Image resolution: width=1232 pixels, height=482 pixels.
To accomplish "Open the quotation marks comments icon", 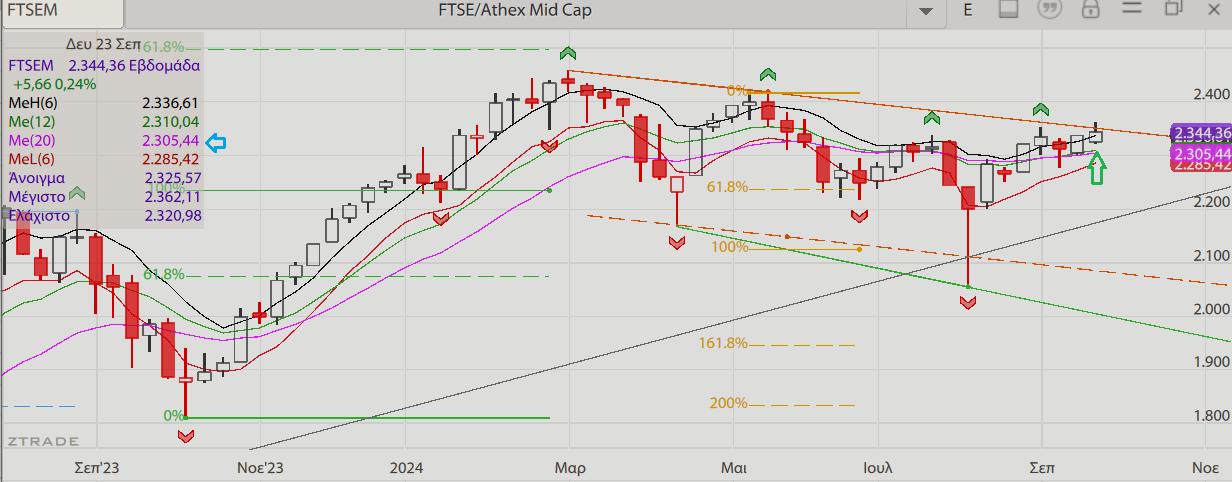I will click(1050, 9).
